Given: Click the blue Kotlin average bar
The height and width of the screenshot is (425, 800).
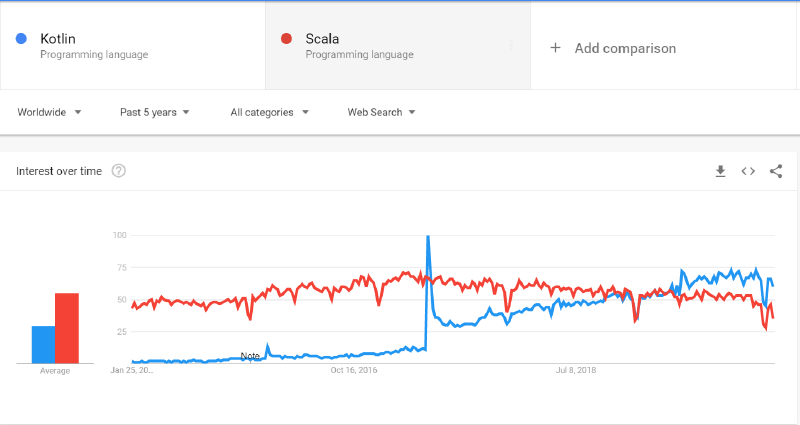Looking at the screenshot, I should click(x=43, y=344).
